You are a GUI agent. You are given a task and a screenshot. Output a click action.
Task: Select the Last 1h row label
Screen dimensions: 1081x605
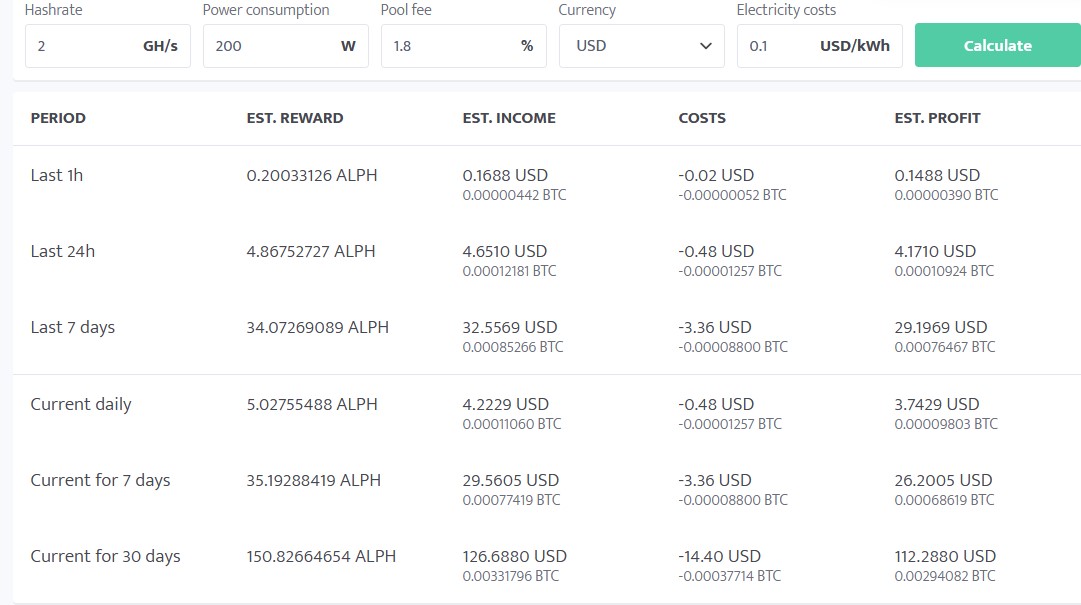57,175
